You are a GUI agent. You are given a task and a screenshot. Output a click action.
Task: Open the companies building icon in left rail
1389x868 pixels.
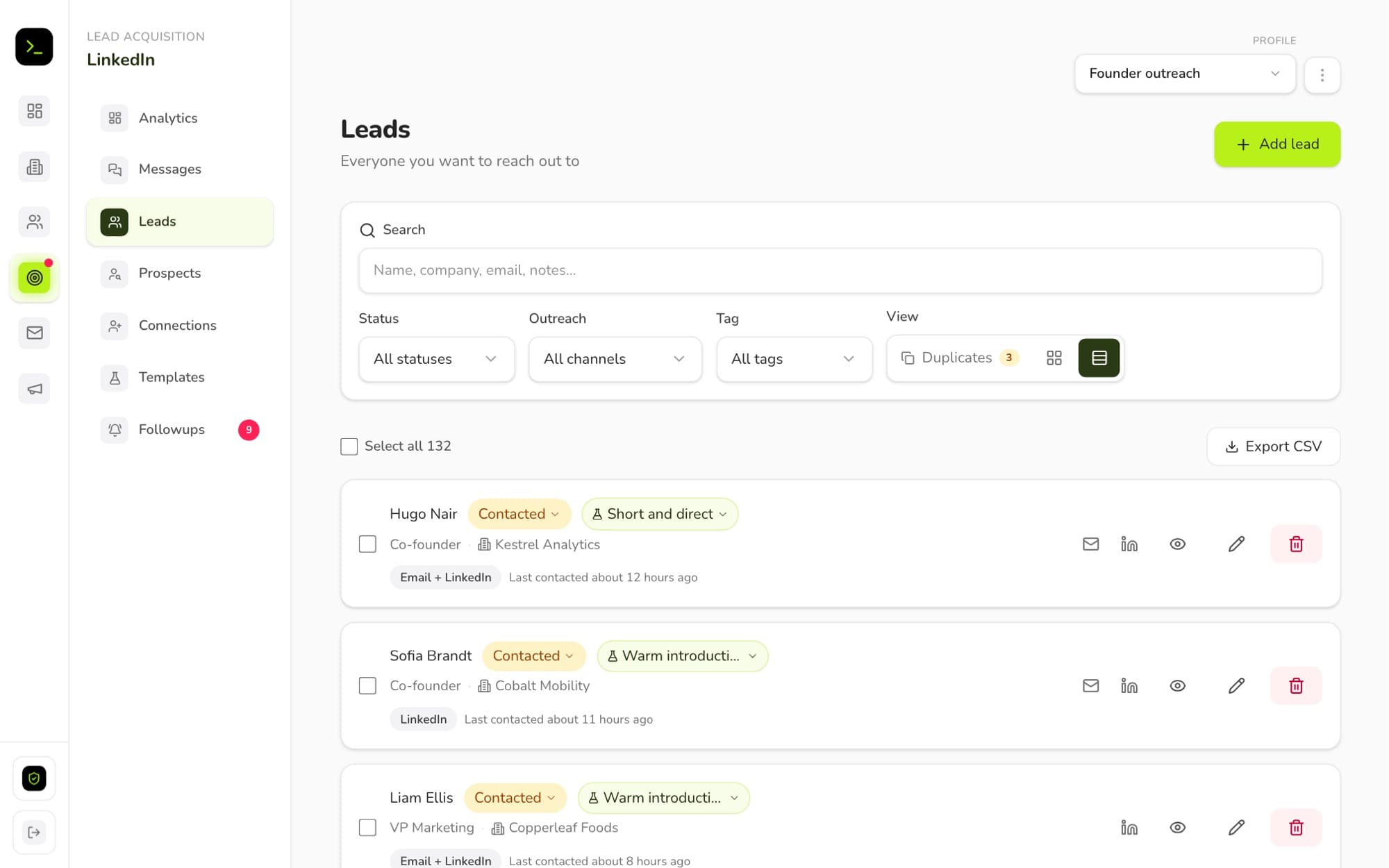pyautogui.click(x=34, y=167)
